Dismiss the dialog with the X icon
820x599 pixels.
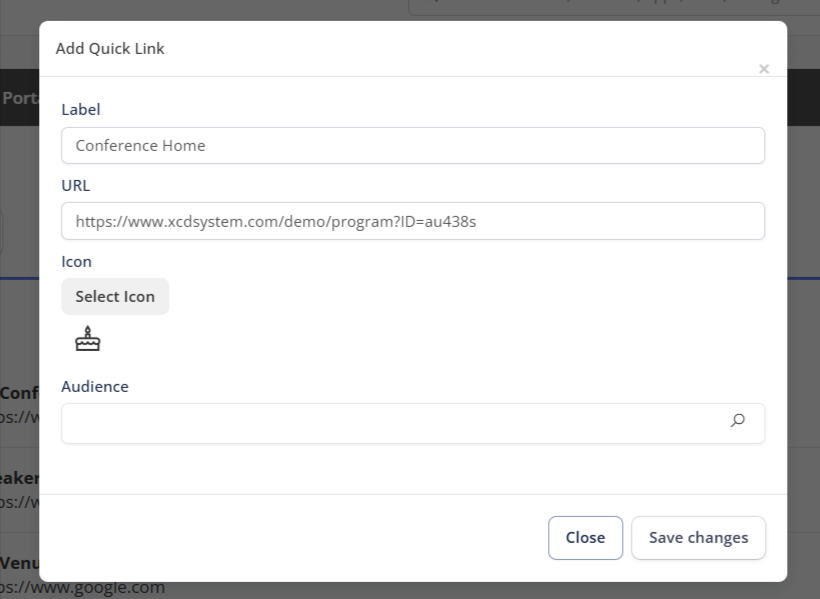[x=764, y=69]
